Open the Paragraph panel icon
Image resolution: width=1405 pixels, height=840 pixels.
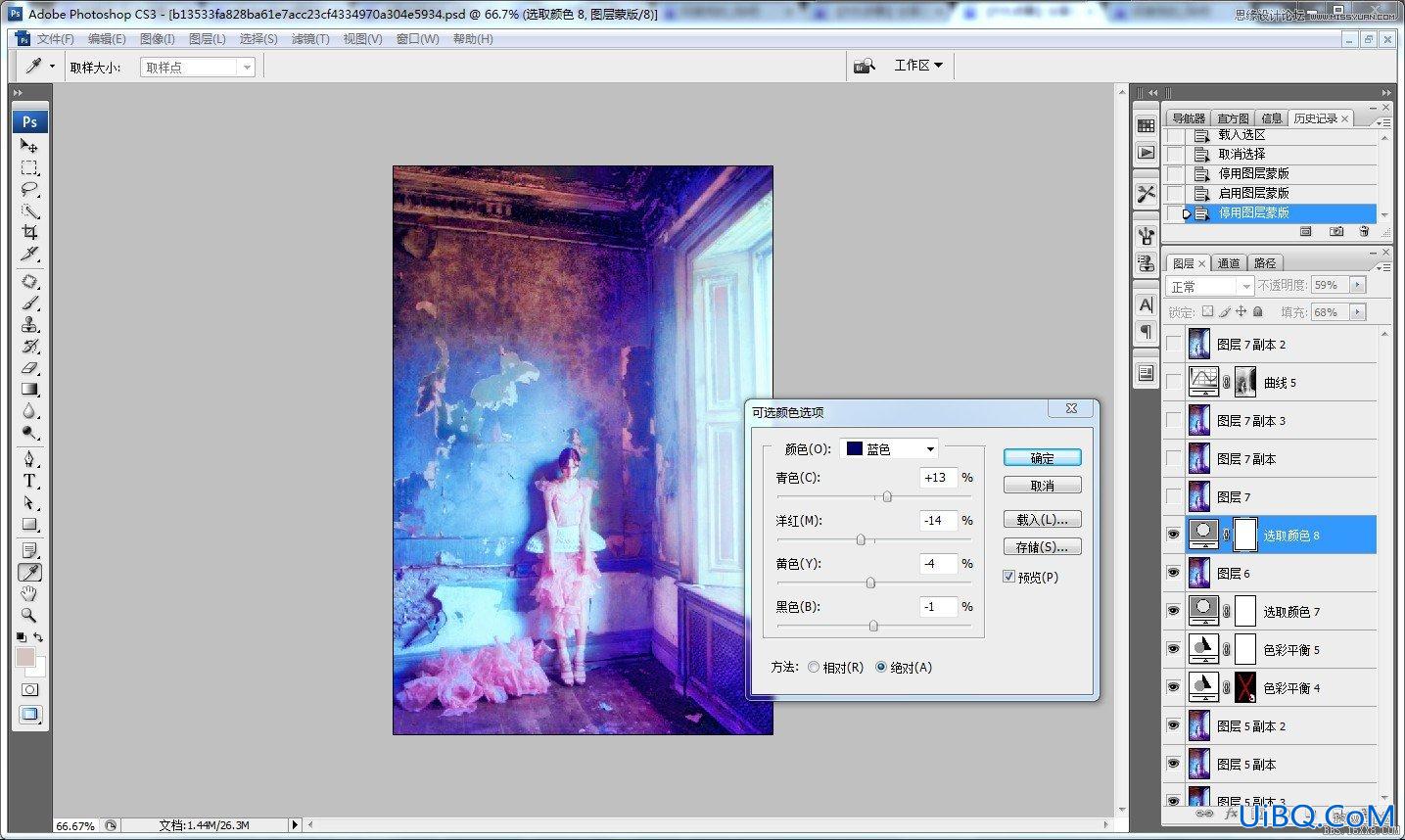[1147, 332]
